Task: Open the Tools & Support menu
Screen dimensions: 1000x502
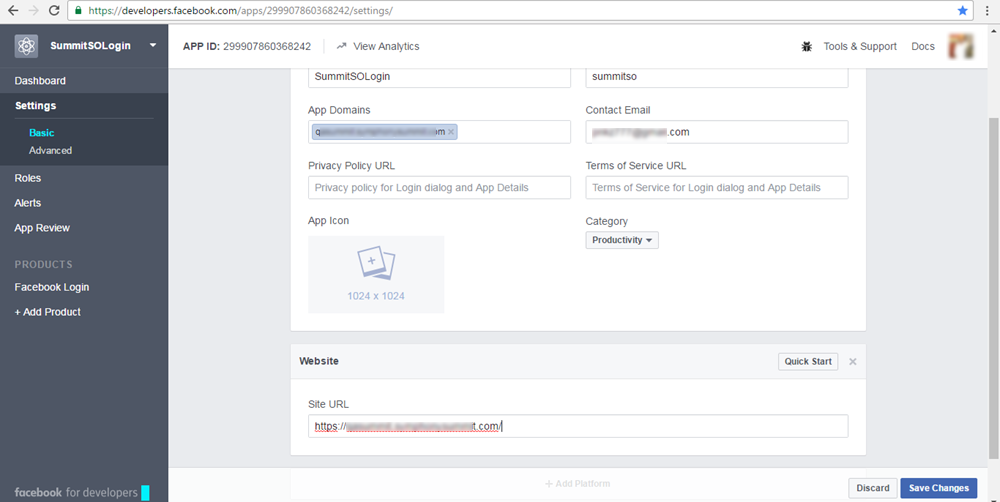Action: (859, 47)
